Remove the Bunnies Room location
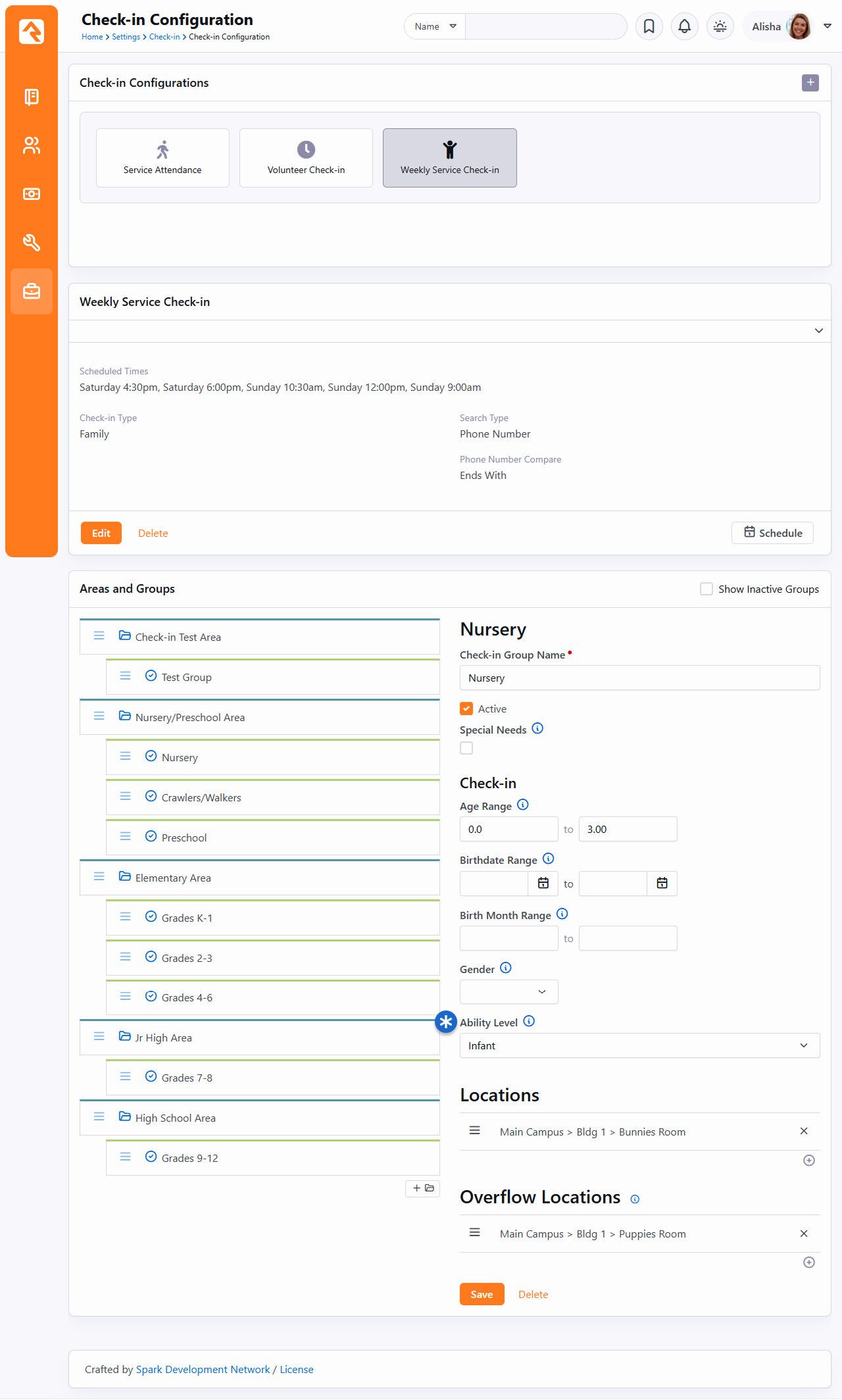The image size is (842, 1400). pos(803,1131)
